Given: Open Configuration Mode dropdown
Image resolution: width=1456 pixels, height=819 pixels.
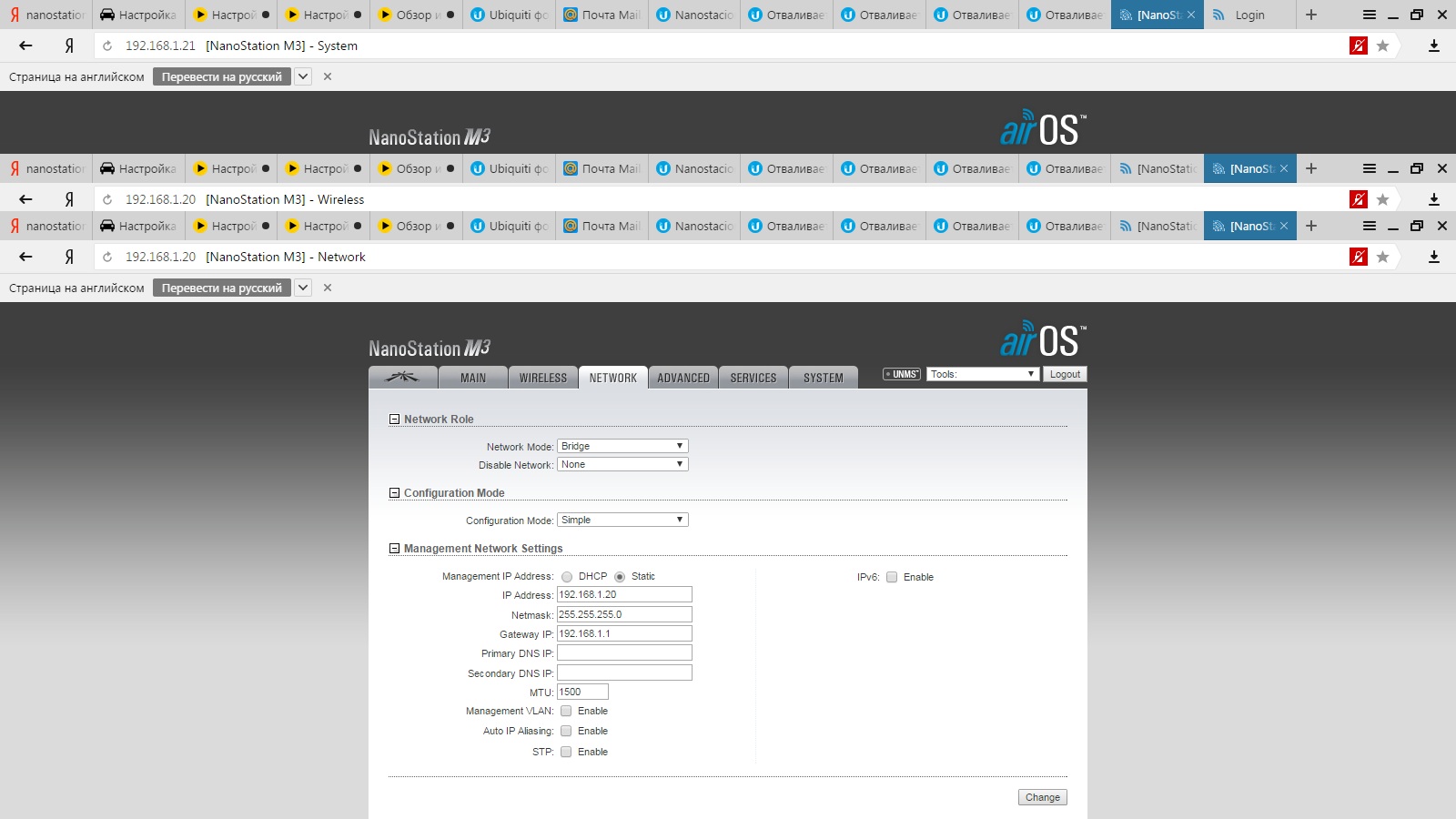Looking at the screenshot, I should coord(622,520).
